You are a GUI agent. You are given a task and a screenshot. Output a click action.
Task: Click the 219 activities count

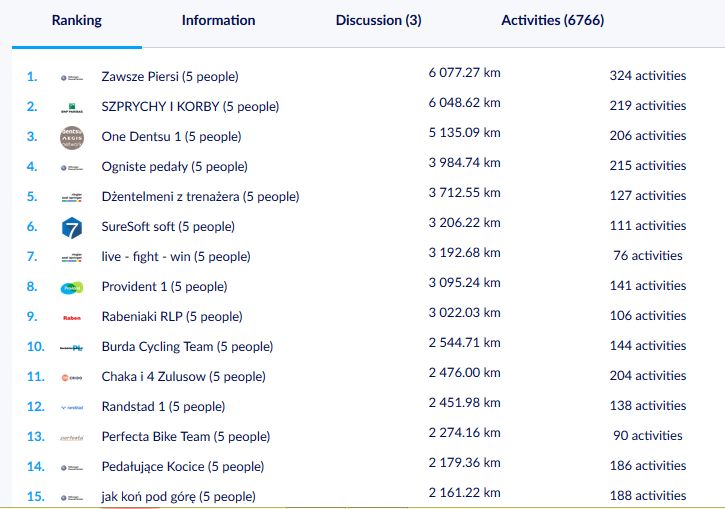click(x=648, y=106)
